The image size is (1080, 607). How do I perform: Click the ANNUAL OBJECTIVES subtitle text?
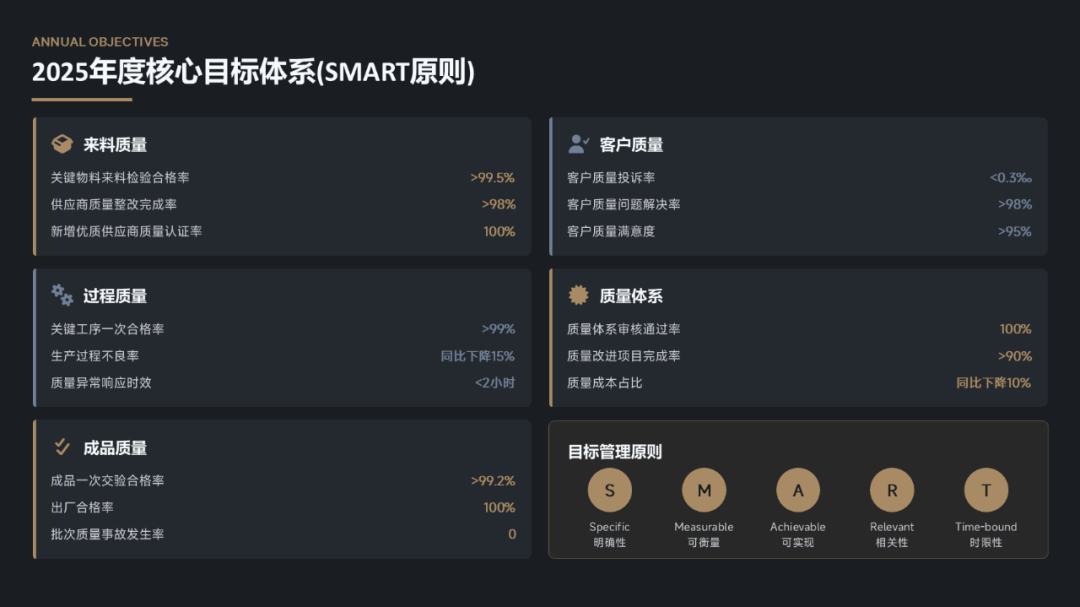coord(100,42)
